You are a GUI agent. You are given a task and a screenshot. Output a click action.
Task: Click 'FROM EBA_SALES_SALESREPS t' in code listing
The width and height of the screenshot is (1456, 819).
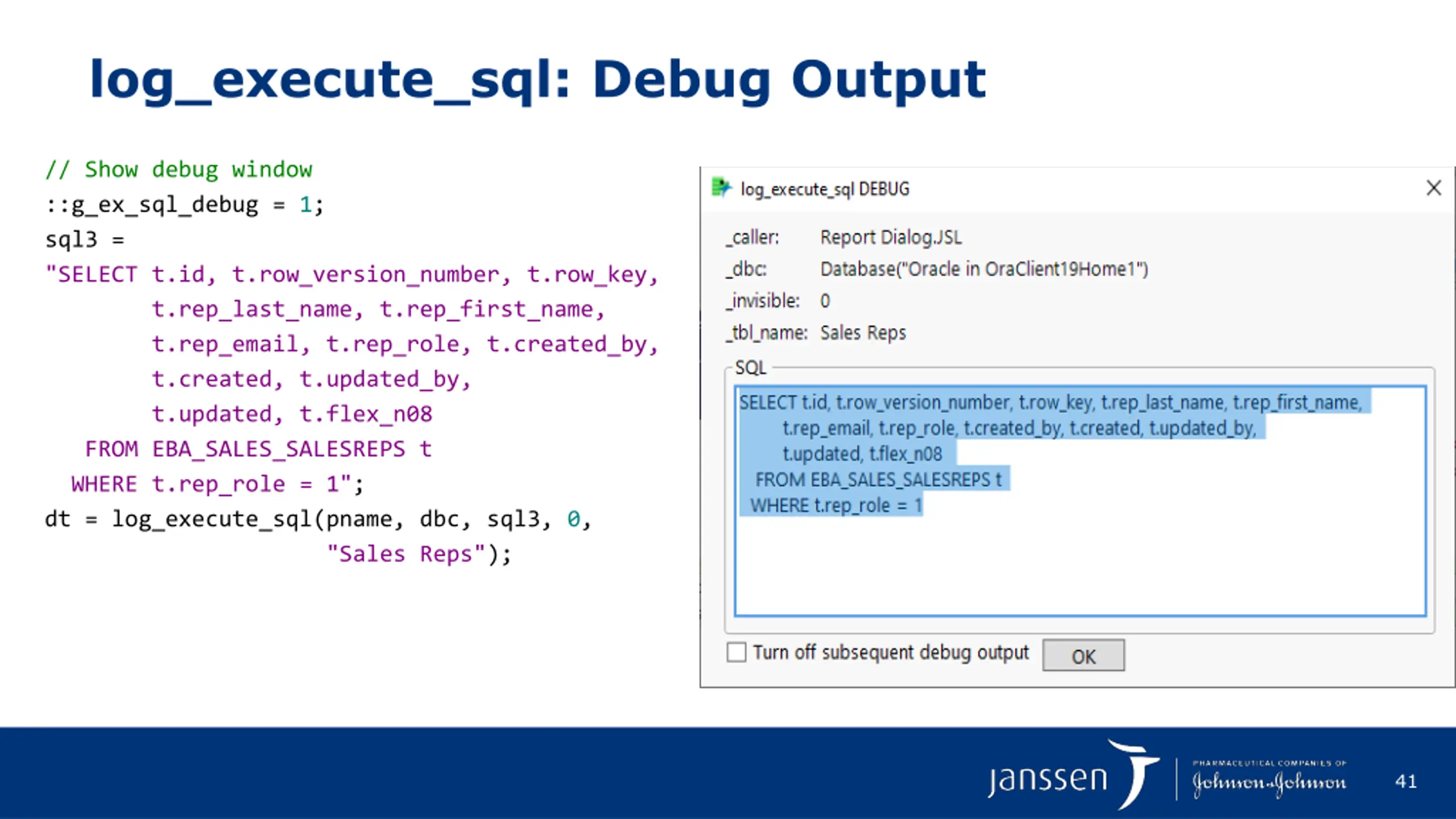coord(258,449)
